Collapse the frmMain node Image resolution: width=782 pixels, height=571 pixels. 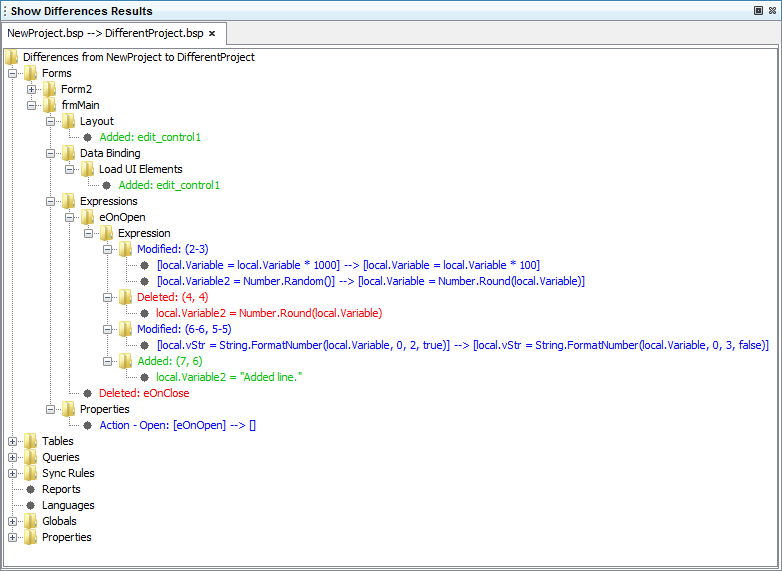32,105
